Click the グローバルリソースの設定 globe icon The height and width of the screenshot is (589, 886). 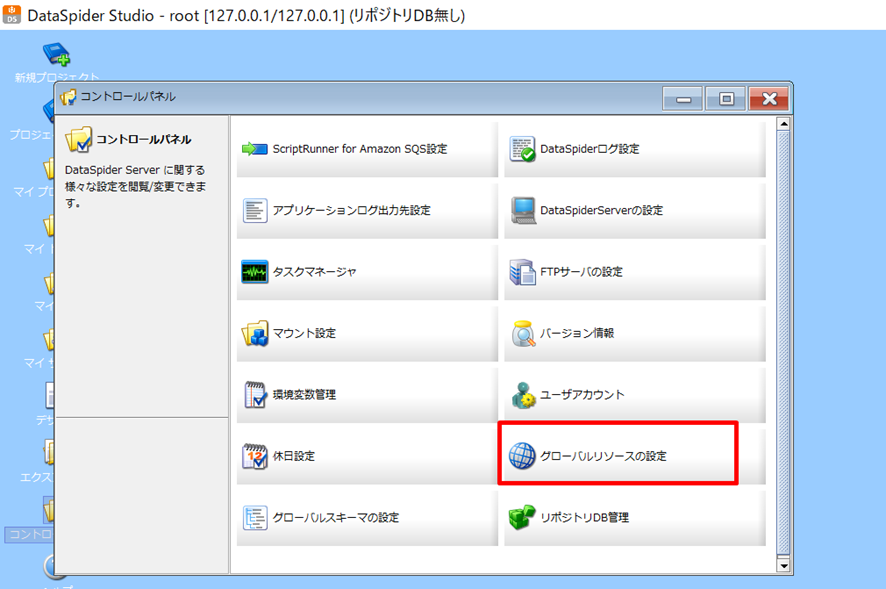coord(522,456)
